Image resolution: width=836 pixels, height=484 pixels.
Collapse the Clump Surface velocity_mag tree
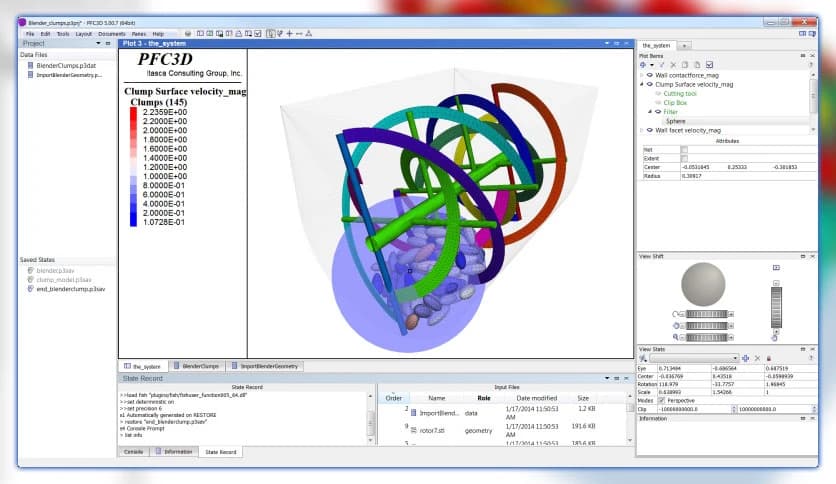tap(641, 84)
